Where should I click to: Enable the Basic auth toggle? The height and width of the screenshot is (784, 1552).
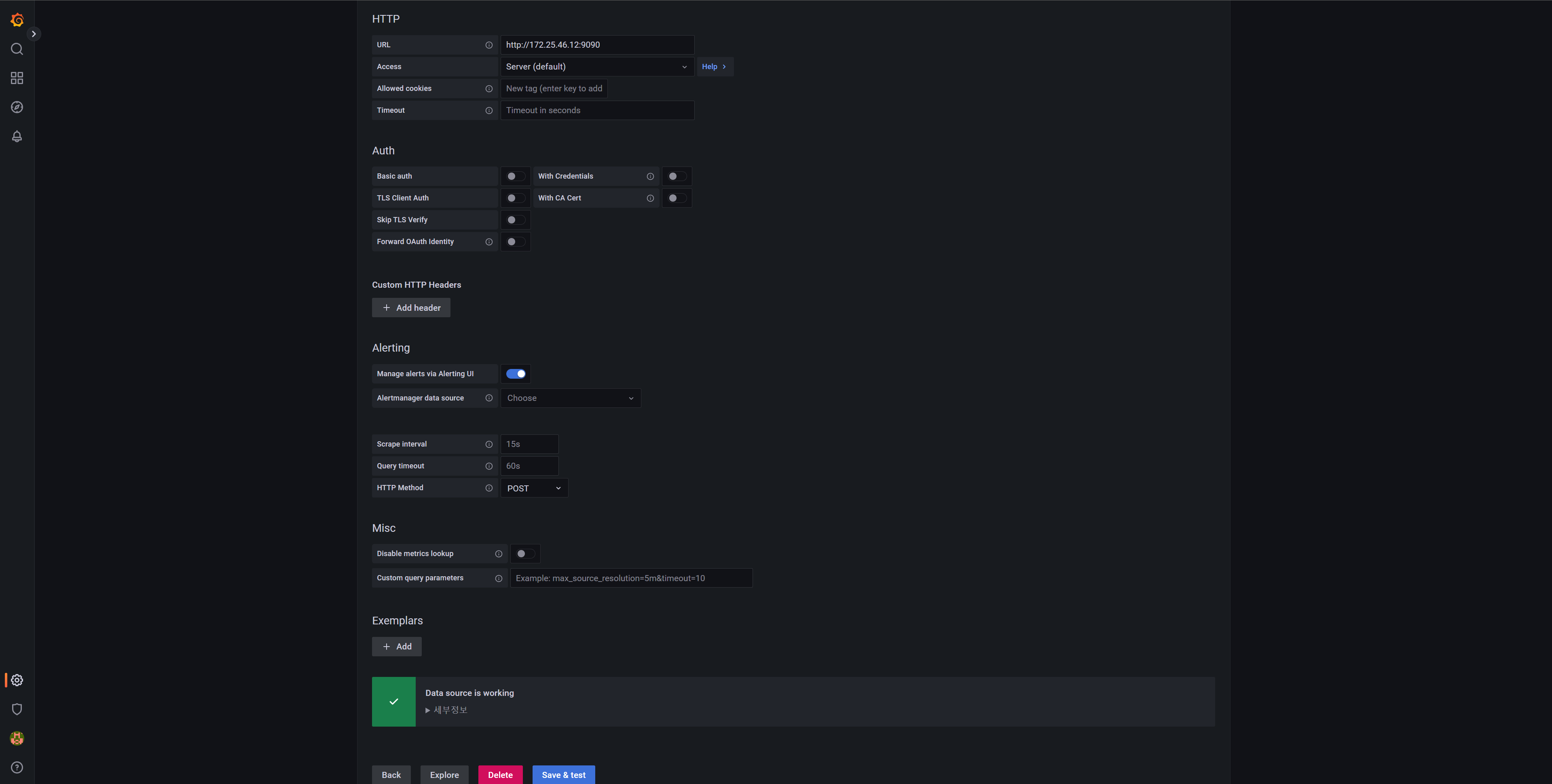click(516, 177)
